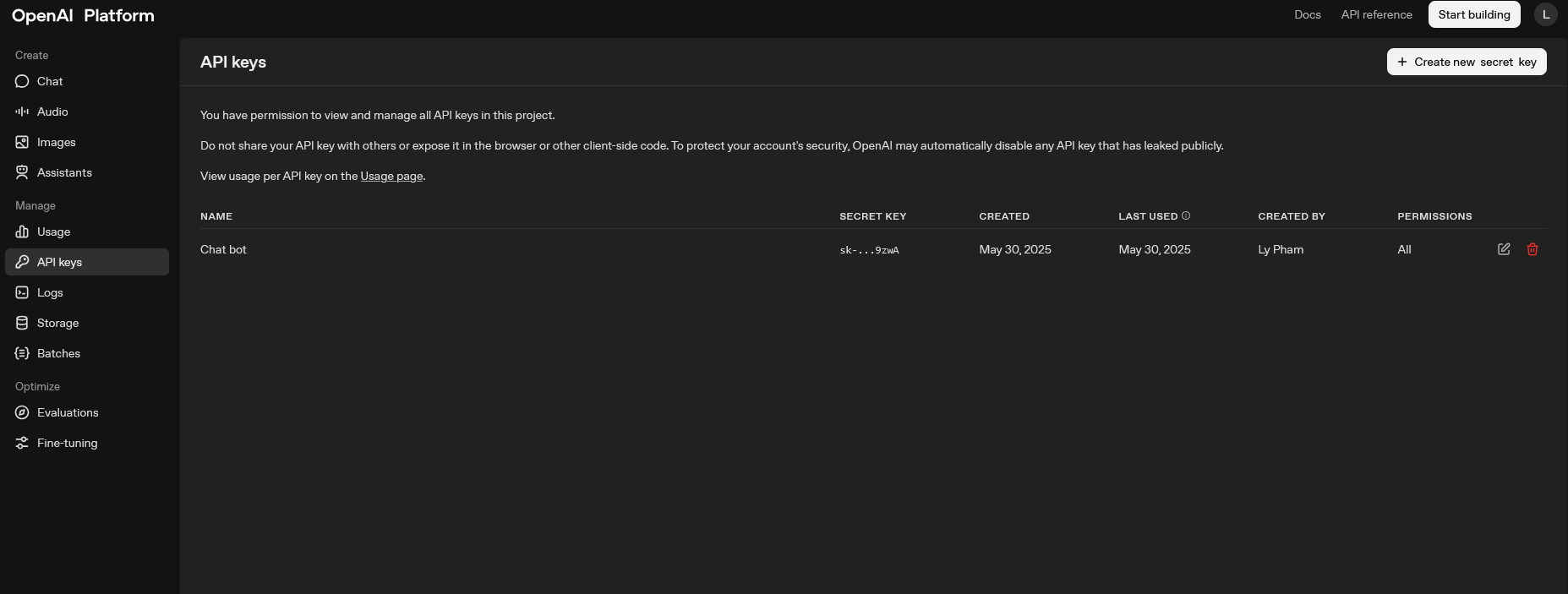1568x594 pixels.
Task: Click the Assistants robot icon
Action: pos(22,172)
